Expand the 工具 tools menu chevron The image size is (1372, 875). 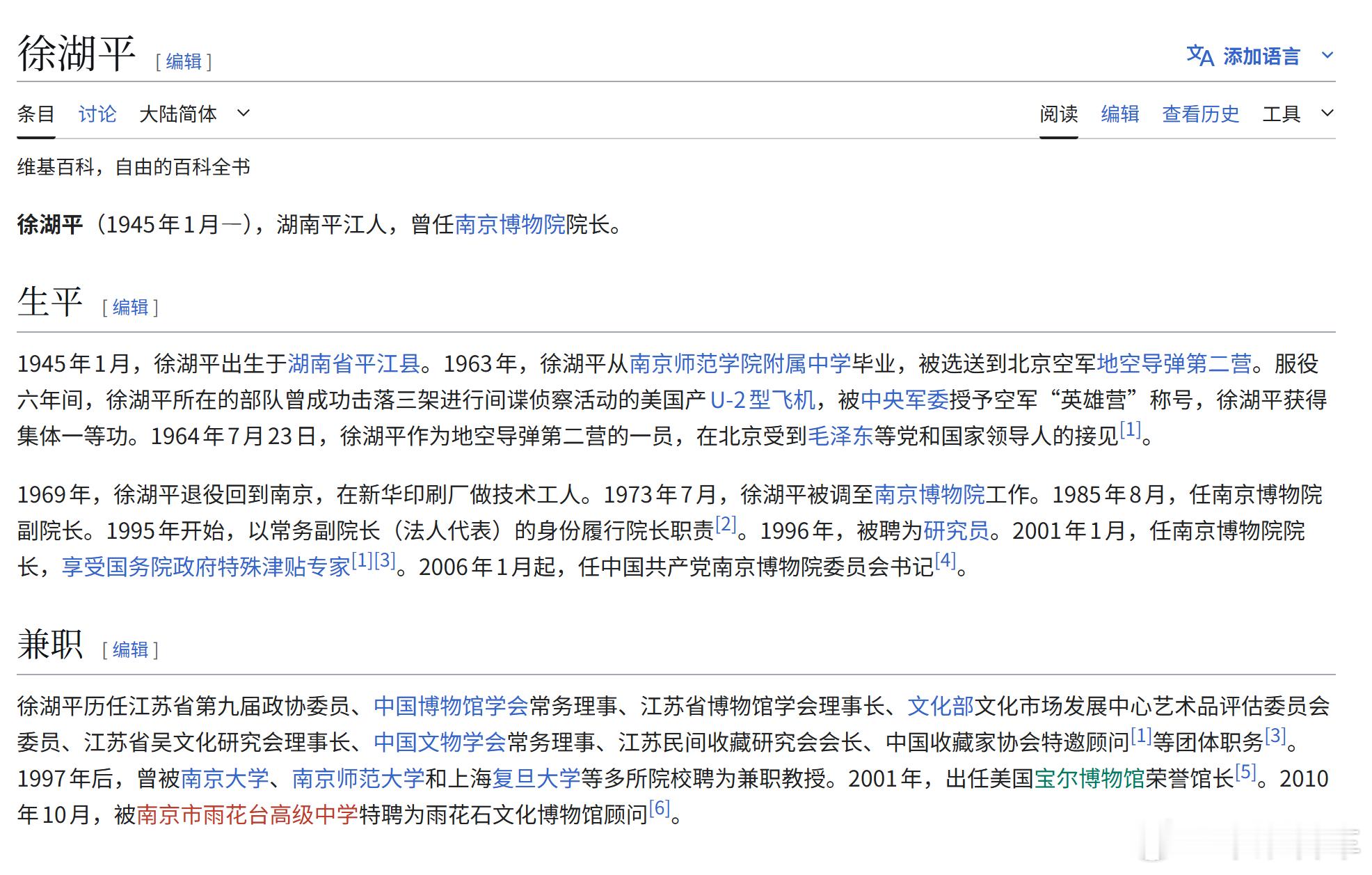click(x=1327, y=113)
